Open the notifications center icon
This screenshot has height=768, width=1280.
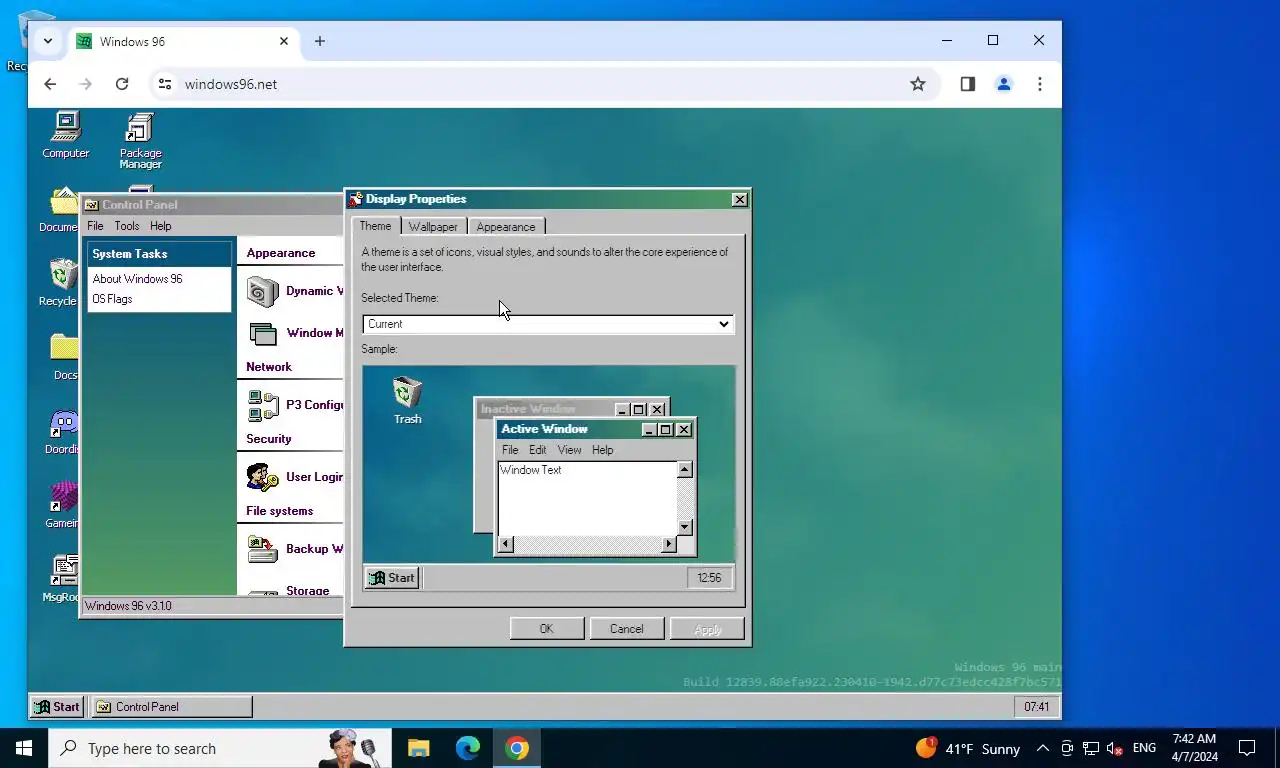coord(1247,748)
